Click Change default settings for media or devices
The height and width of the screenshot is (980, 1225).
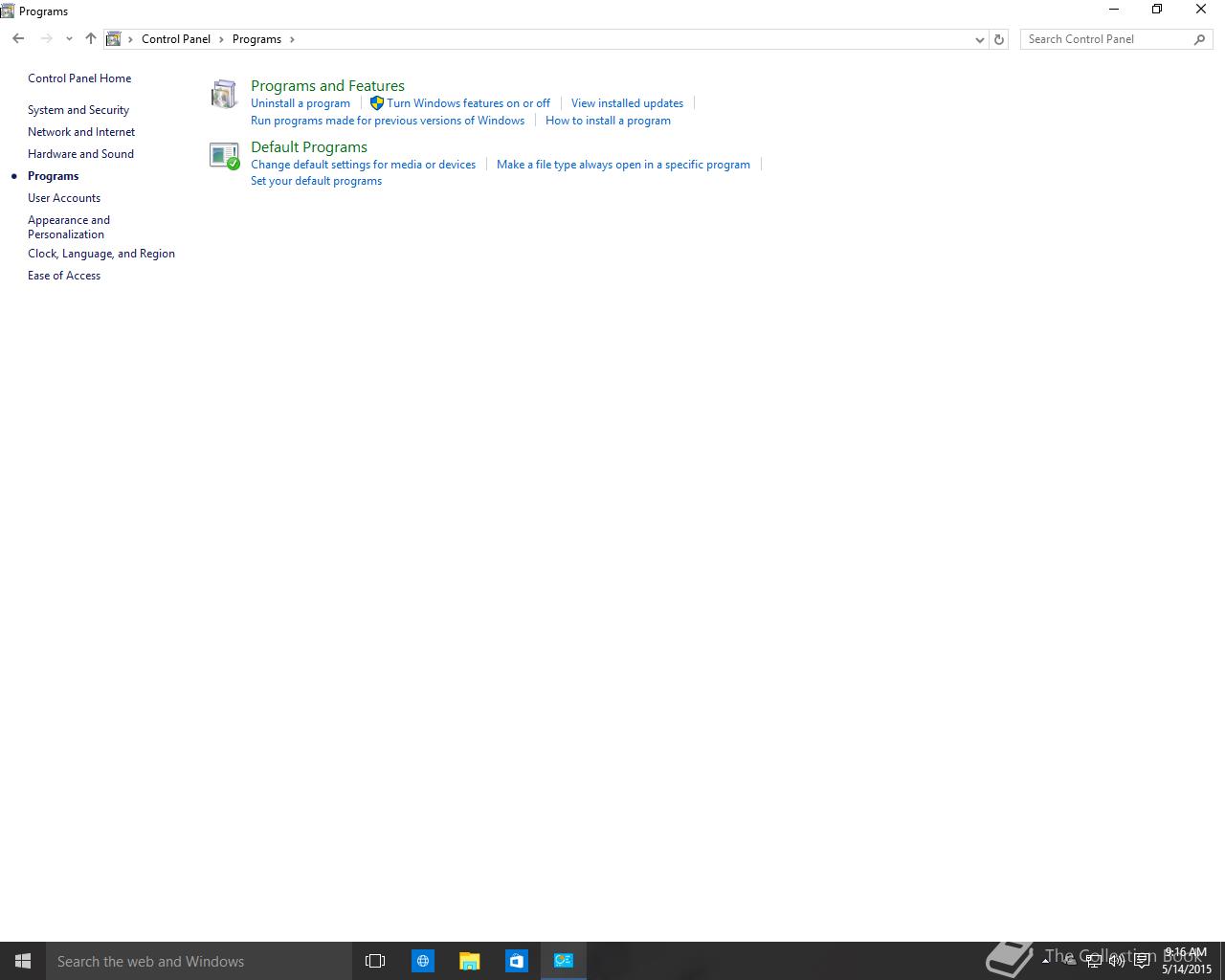363,165
